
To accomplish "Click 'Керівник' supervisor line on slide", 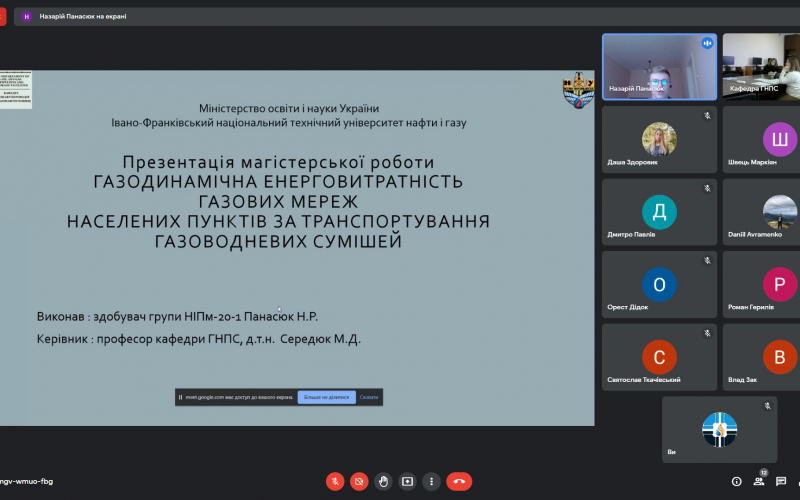I will pos(198,339).
